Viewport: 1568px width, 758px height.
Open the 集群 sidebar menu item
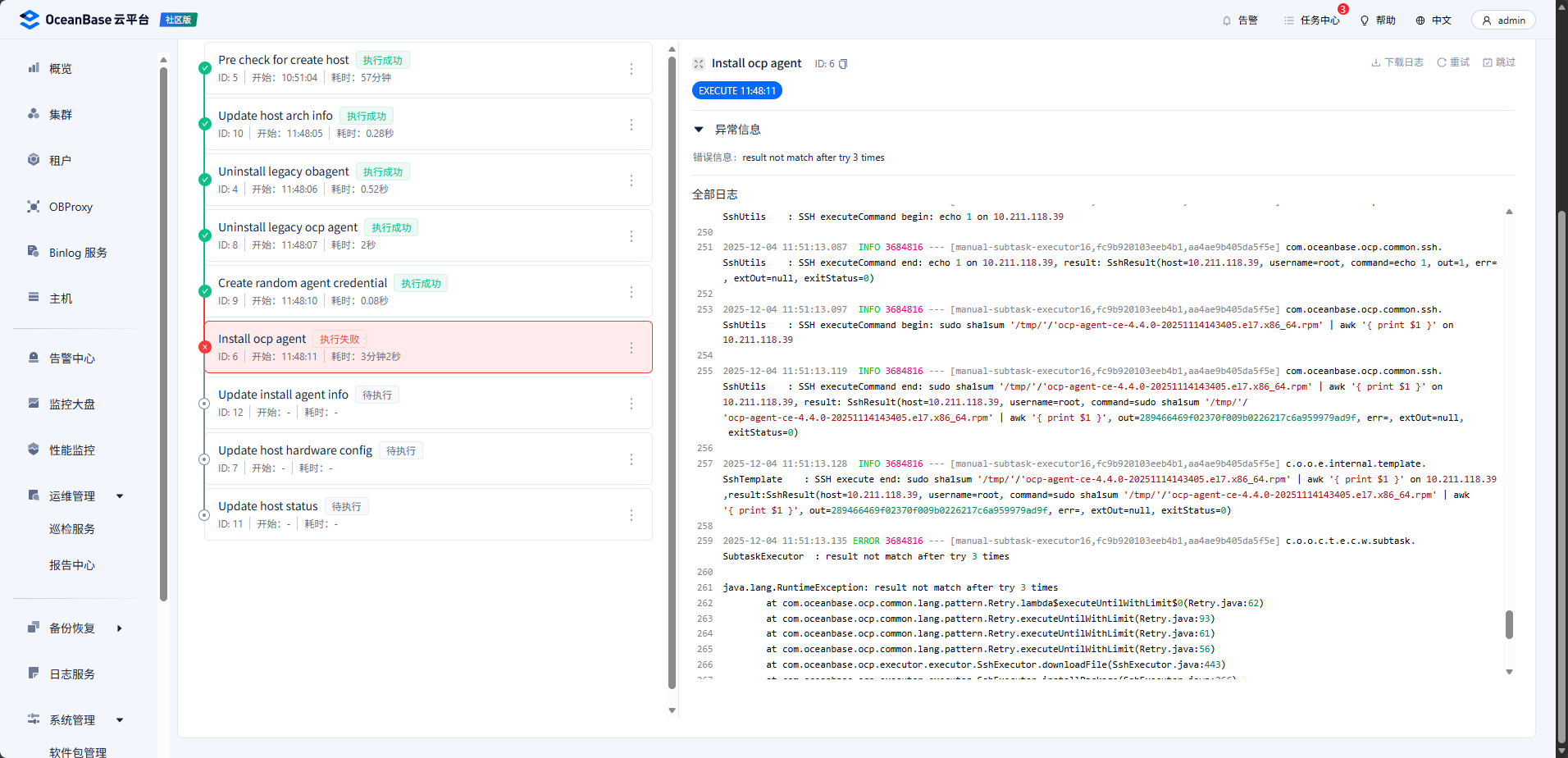click(60, 115)
